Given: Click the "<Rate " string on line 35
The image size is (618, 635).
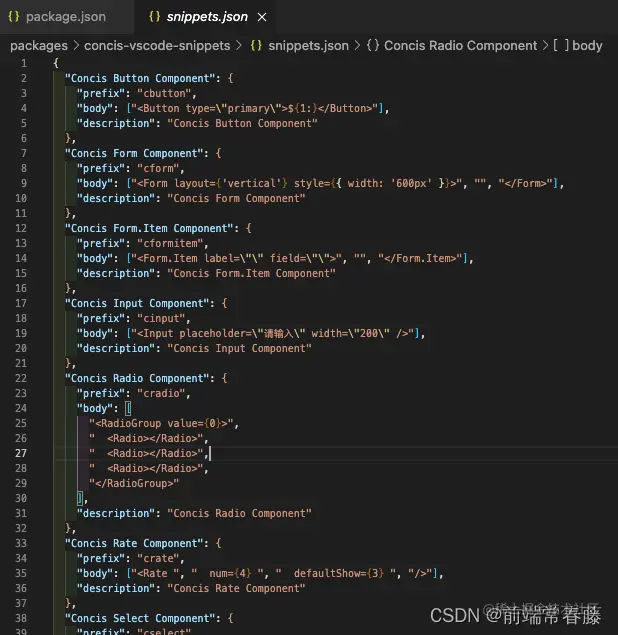Looking at the screenshot, I should pyautogui.click(x=155, y=573).
